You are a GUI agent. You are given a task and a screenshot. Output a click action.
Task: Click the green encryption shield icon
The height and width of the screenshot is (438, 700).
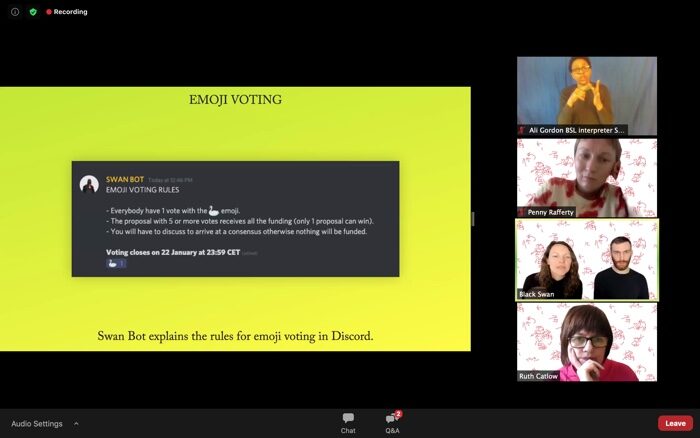point(32,12)
